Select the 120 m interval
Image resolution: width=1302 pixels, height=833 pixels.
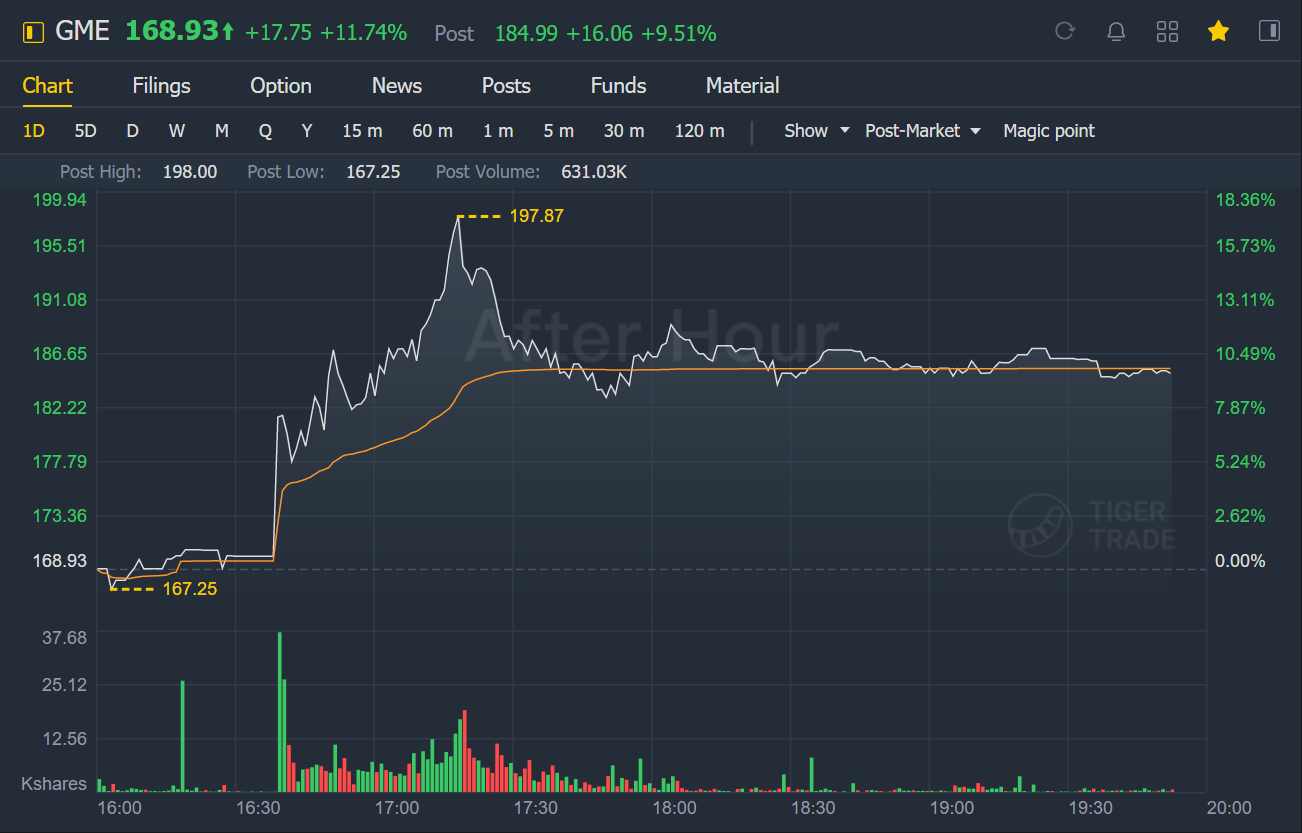point(699,131)
